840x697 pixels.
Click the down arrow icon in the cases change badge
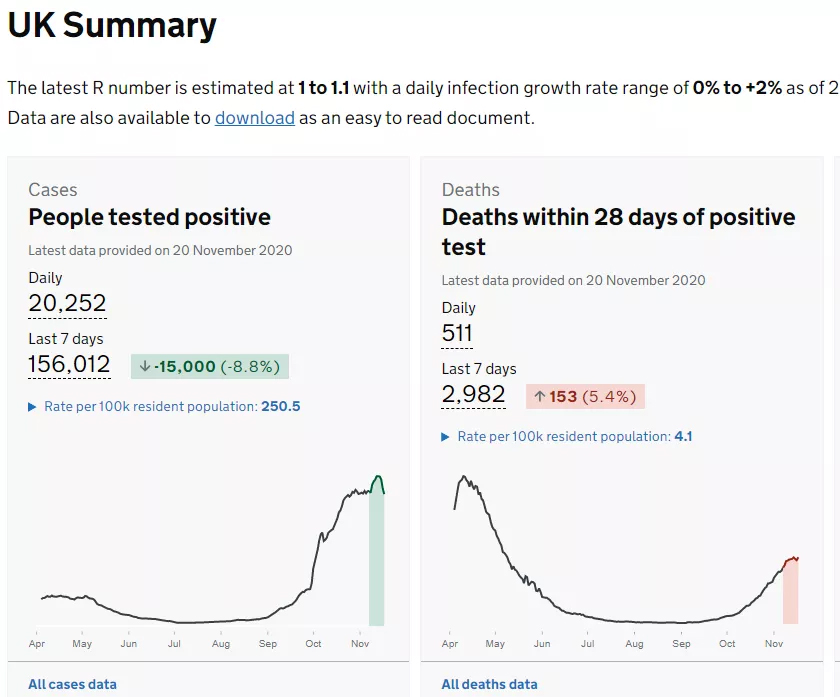click(x=145, y=366)
